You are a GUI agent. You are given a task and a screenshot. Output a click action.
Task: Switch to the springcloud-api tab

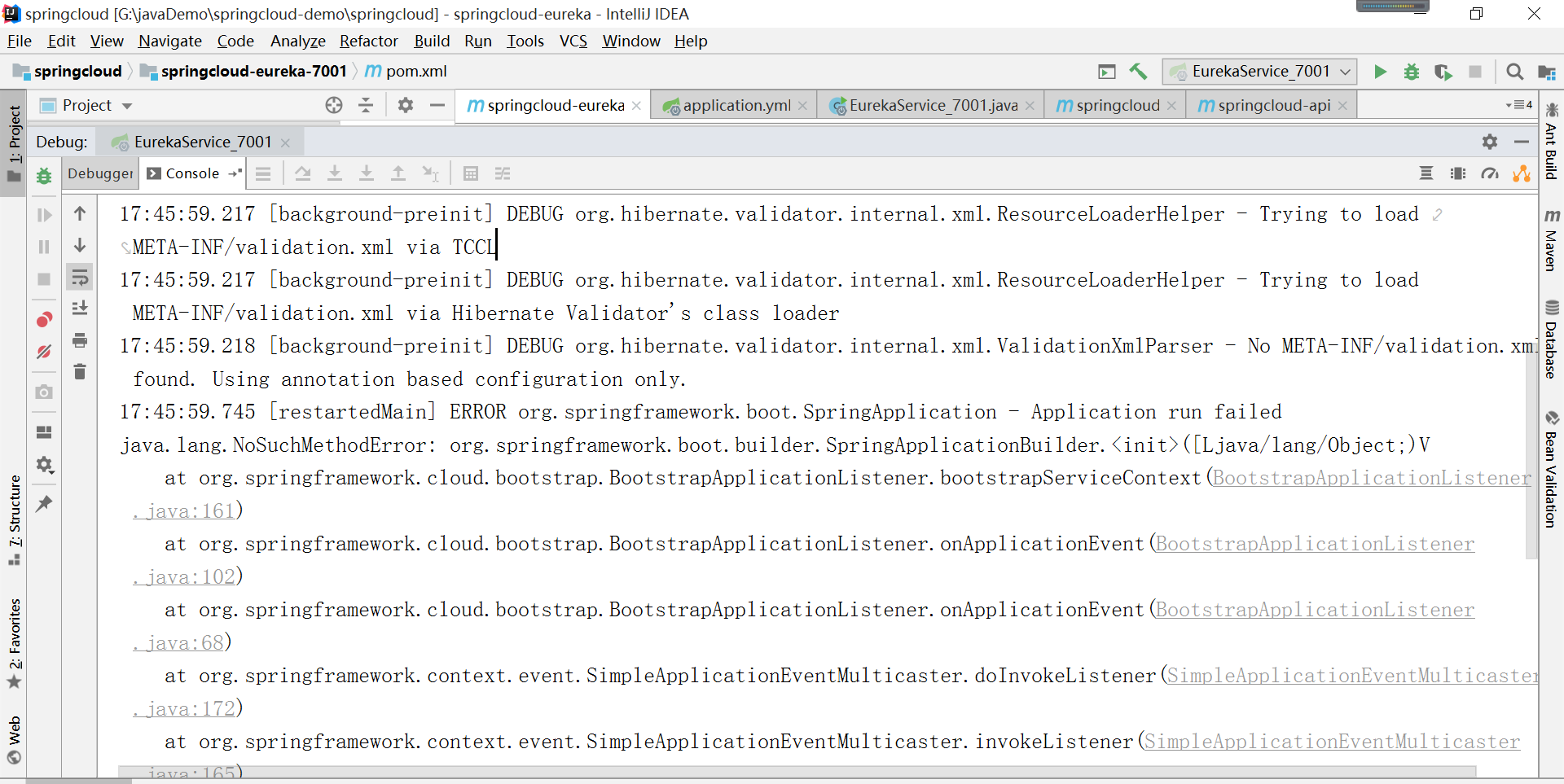pyautogui.click(x=1273, y=105)
